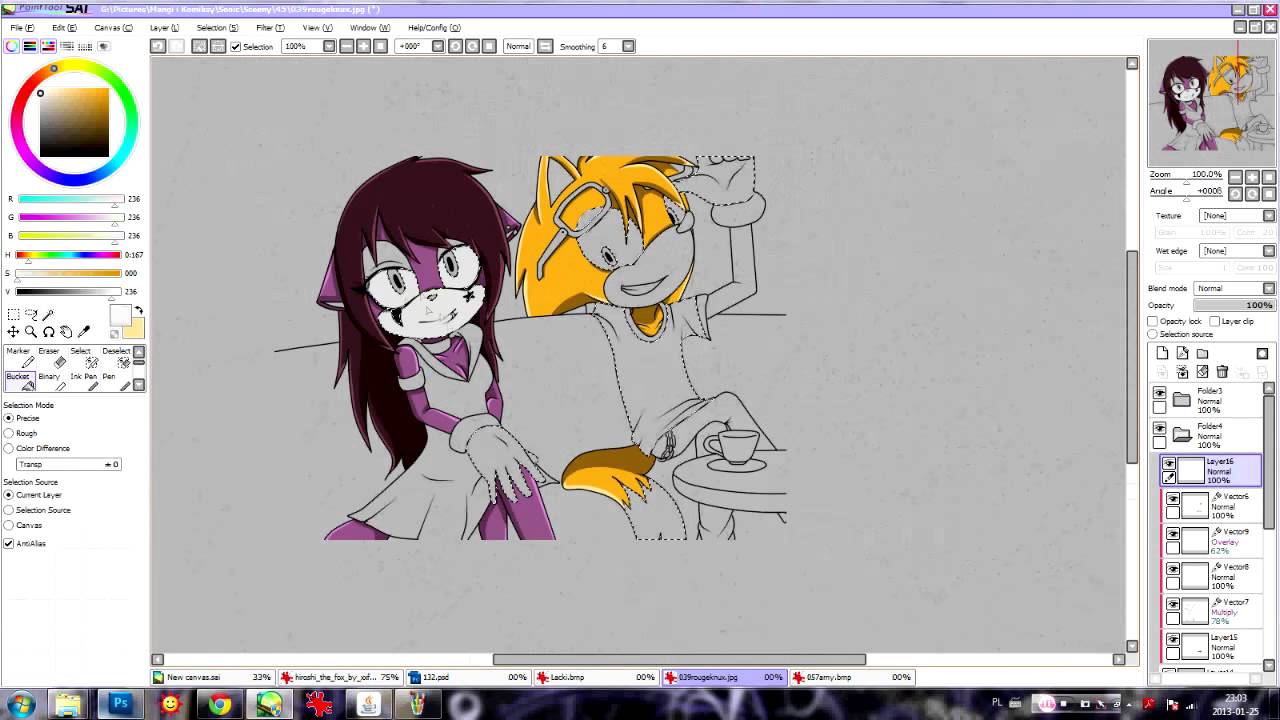Screen dimensions: 1280x720
Task: Enable the Opacity lock checkbox
Action: coord(1153,321)
